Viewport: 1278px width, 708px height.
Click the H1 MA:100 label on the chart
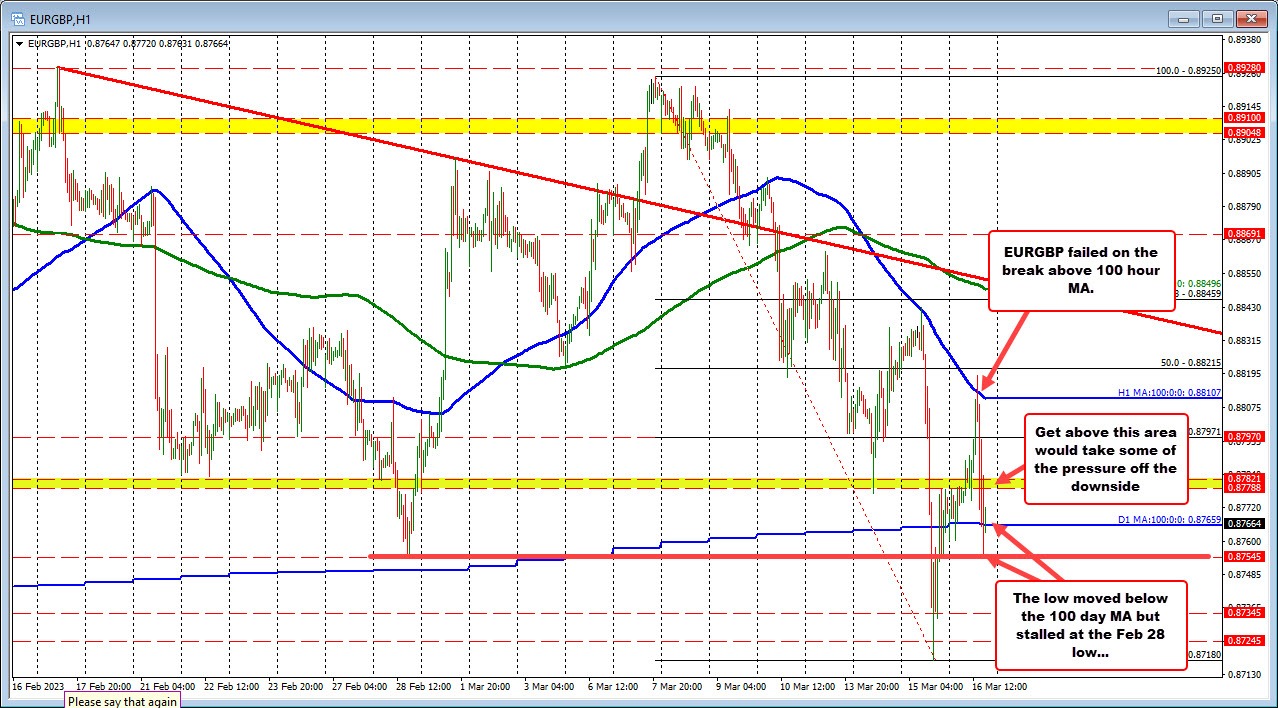tap(1172, 392)
